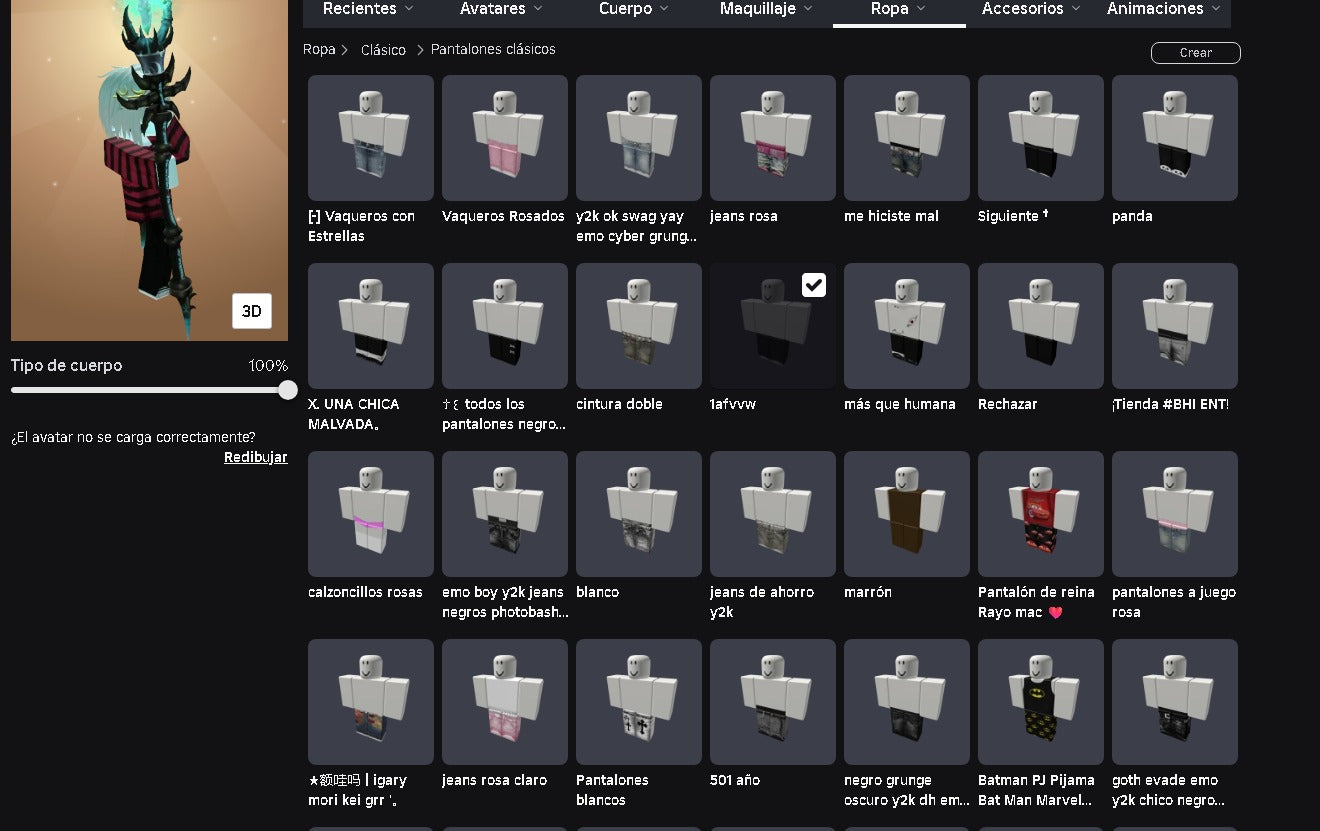Select the Vaqueros Rosados pants thumbnail
The height and width of the screenshot is (831, 1320).
(505, 138)
